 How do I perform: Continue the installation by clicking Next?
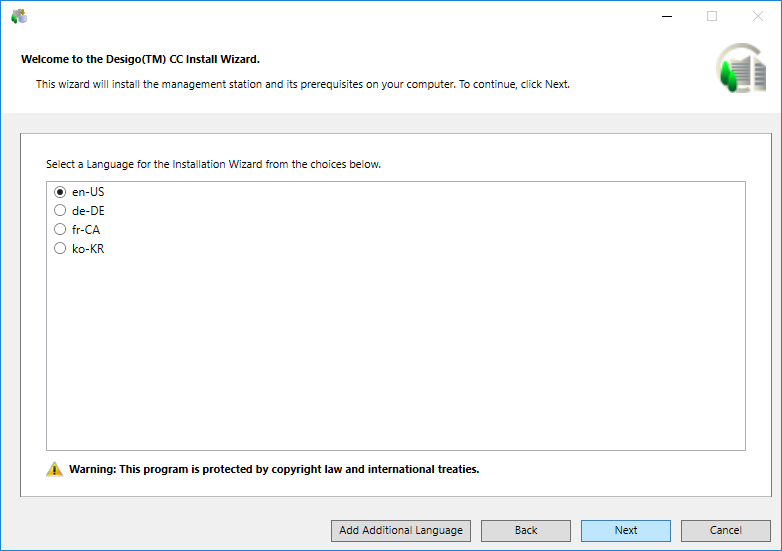(x=625, y=530)
